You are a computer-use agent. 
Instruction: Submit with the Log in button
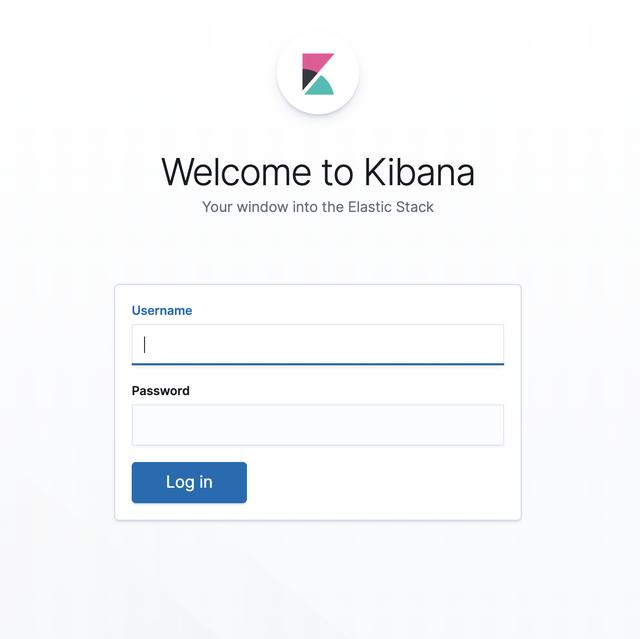[189, 482]
